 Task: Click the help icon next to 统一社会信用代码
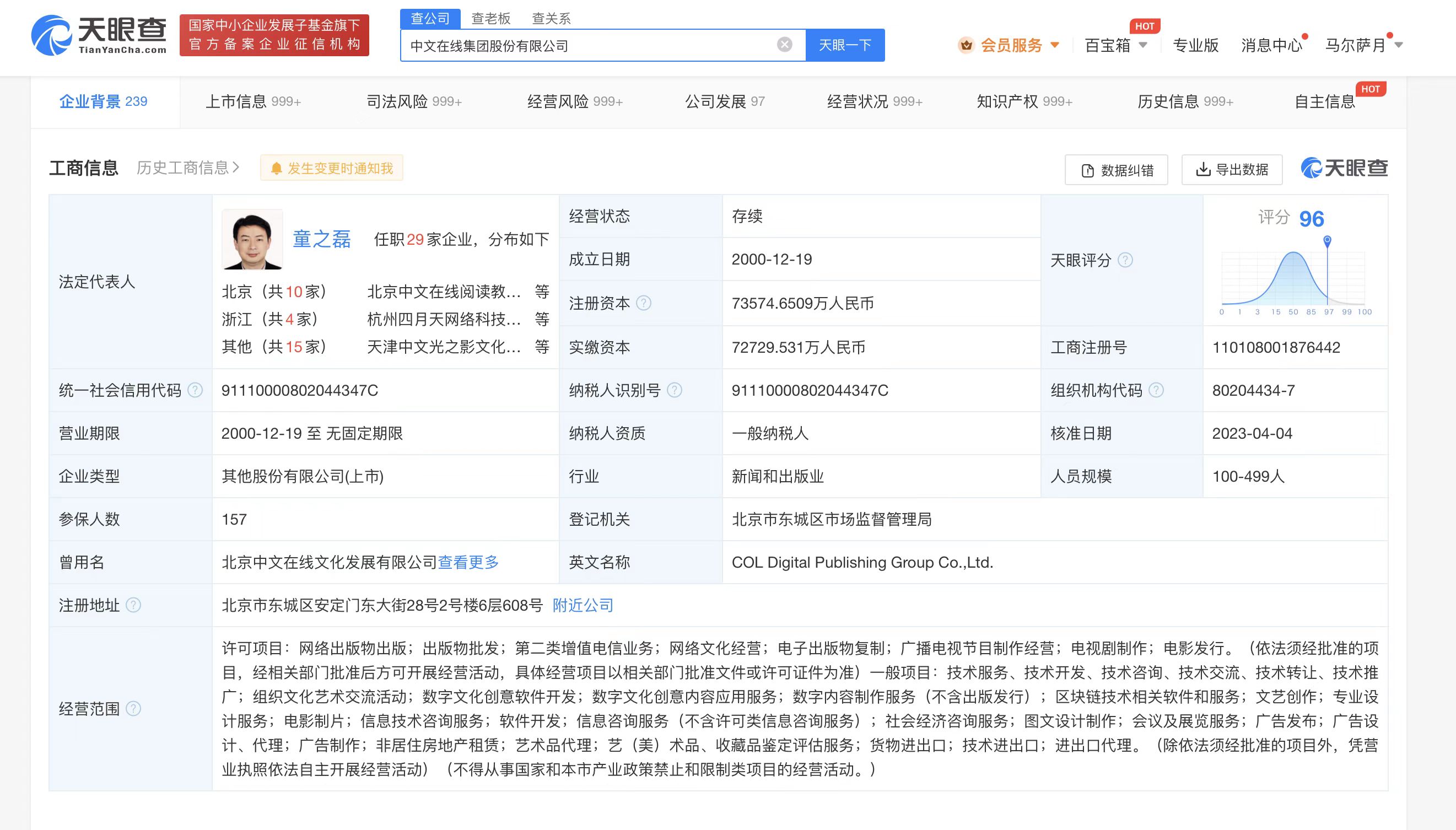point(195,390)
